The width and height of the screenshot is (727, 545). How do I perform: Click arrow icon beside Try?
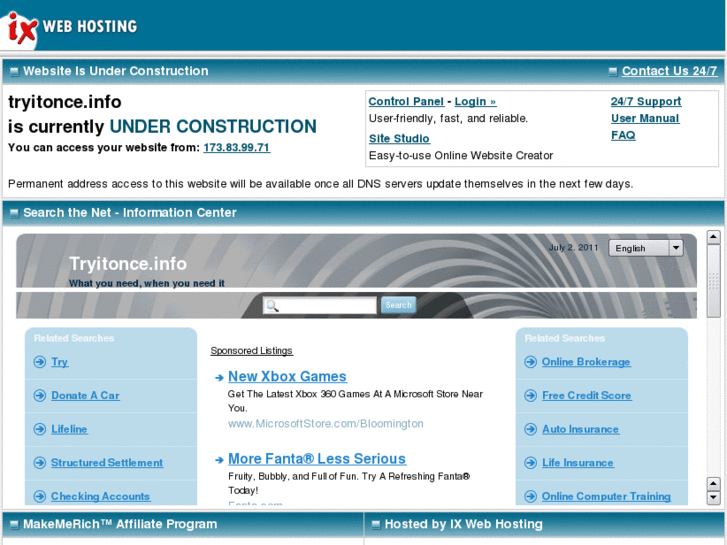[x=40, y=362]
